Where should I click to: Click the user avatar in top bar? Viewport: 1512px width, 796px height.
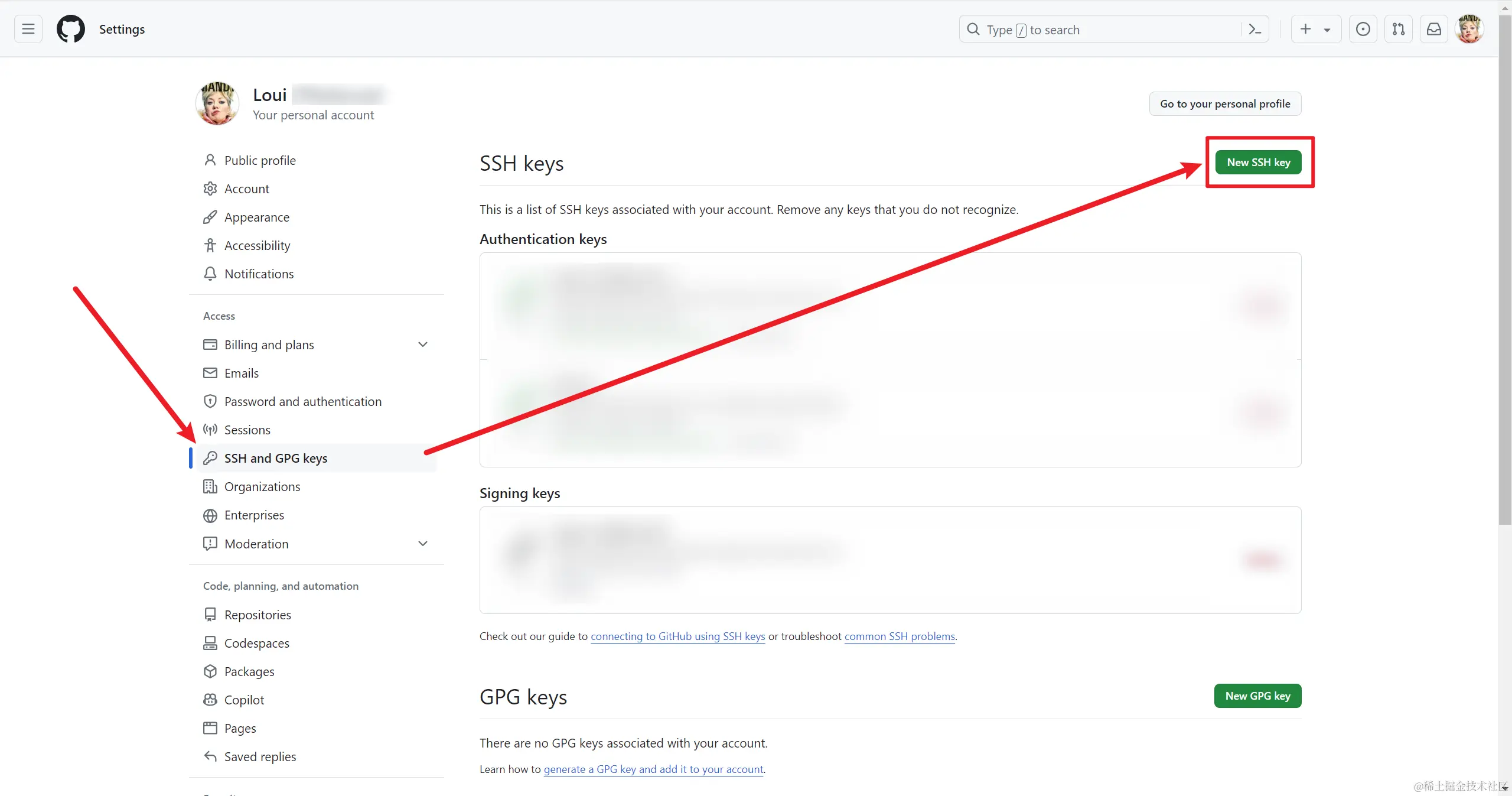(1469, 29)
